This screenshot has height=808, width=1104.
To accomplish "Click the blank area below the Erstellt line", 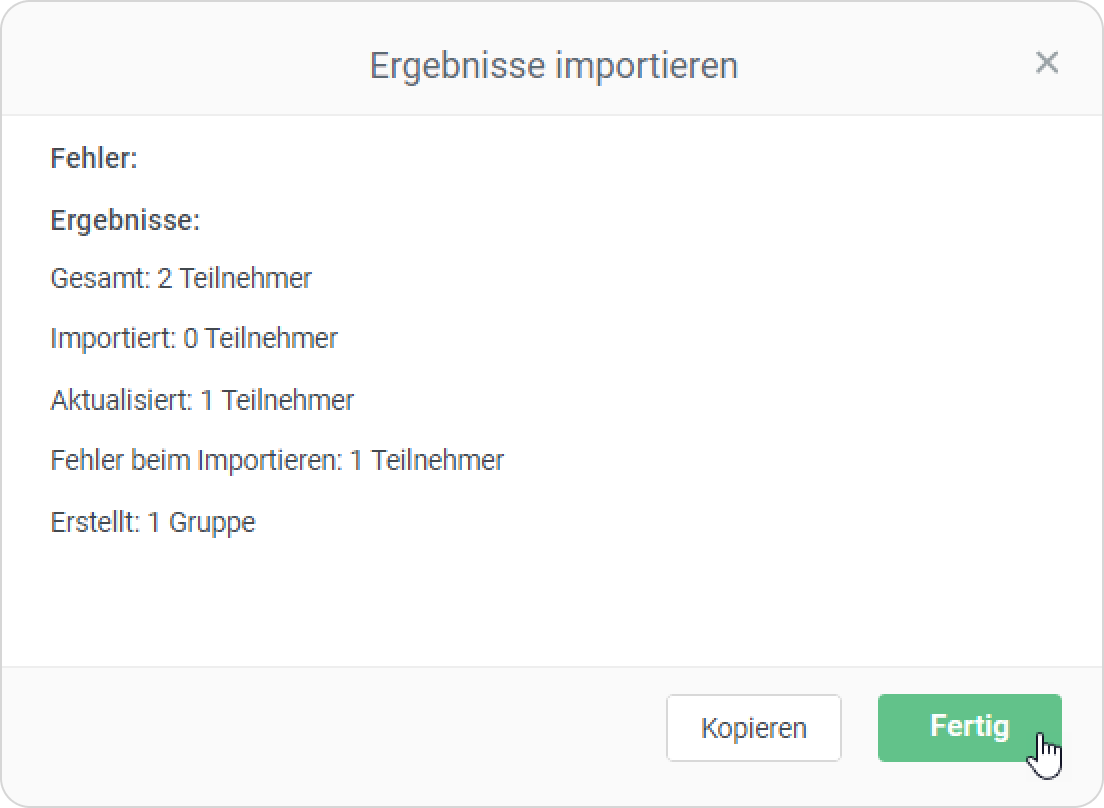I will pos(500,600).
